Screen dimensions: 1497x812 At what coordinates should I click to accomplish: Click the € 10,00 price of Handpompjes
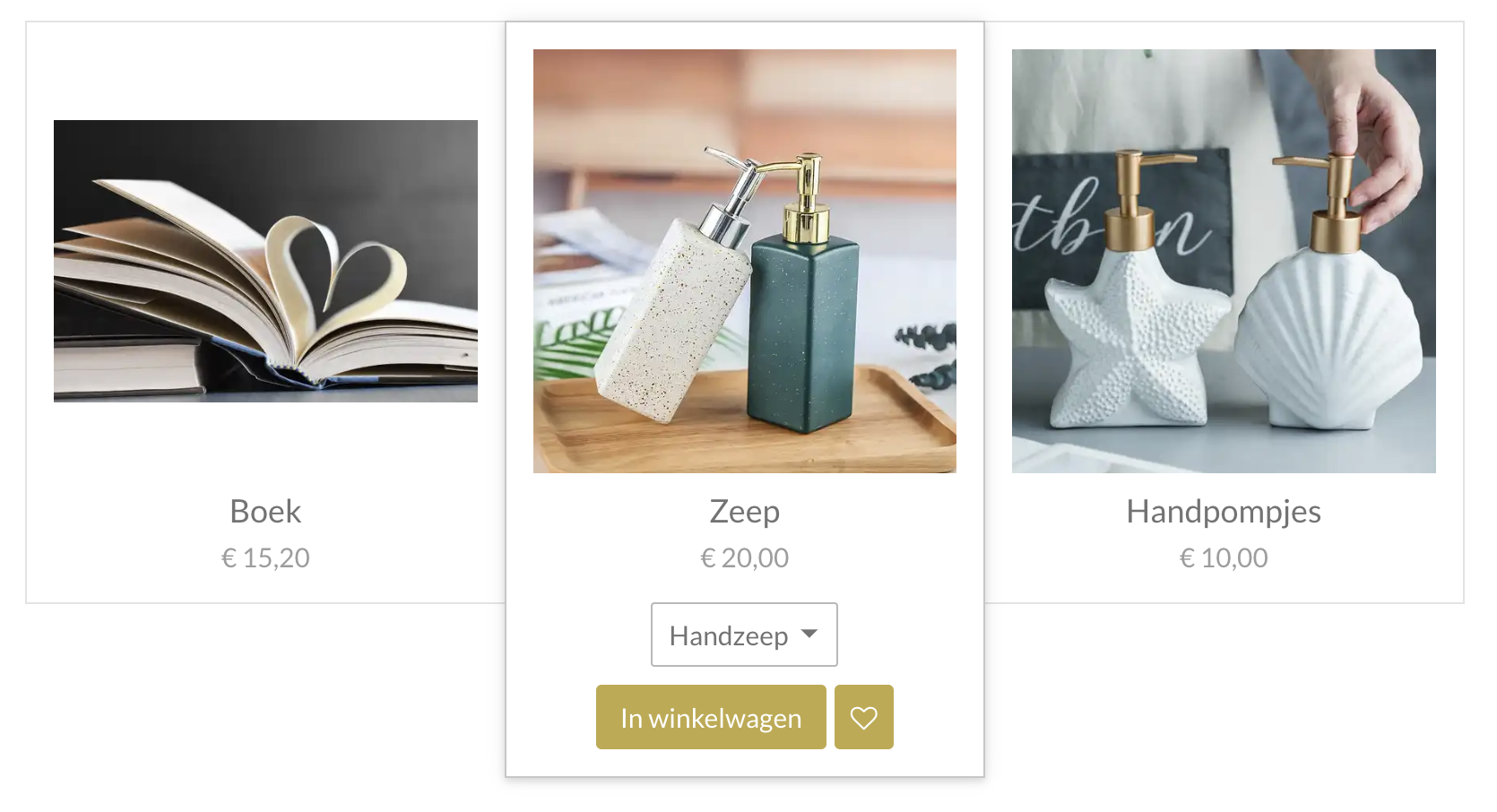tap(1224, 557)
